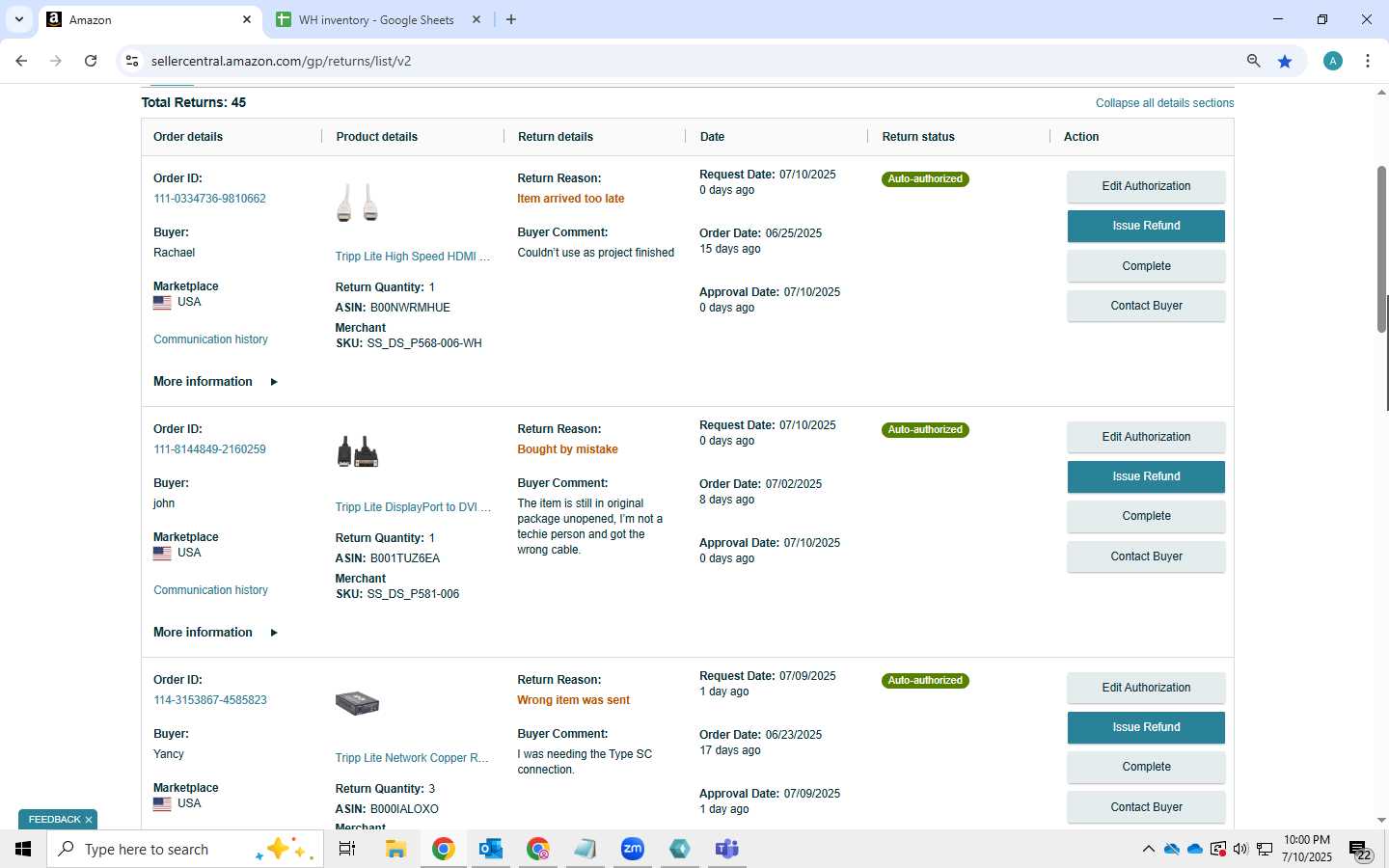
Task: Click Auto-authorized badge on Yancy's return
Action: [925, 681]
